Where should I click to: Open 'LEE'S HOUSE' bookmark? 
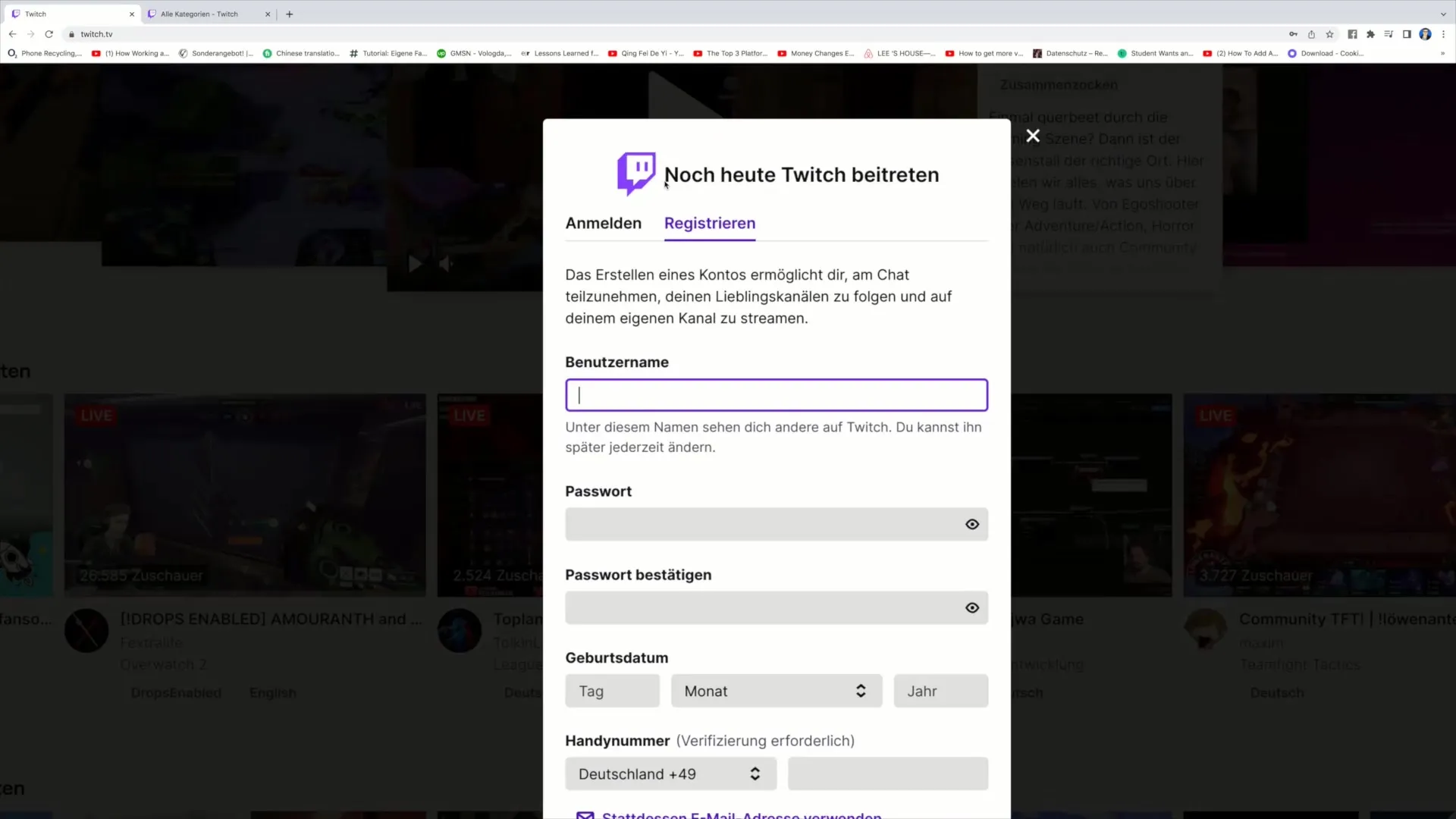click(x=899, y=54)
